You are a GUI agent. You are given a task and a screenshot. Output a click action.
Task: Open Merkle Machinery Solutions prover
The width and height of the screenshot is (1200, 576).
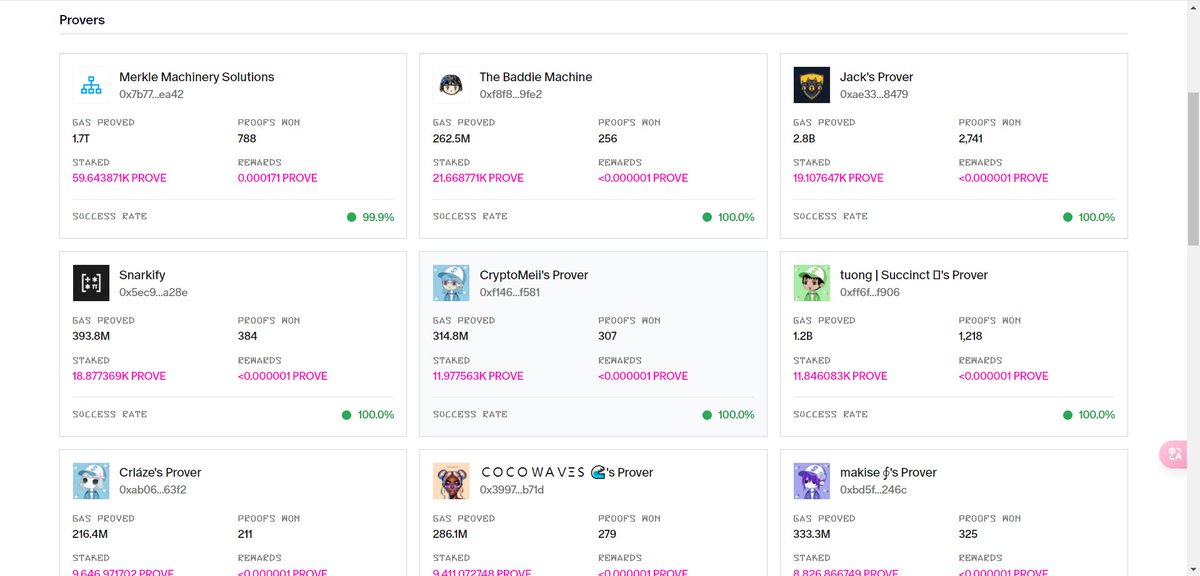pyautogui.click(x=196, y=77)
